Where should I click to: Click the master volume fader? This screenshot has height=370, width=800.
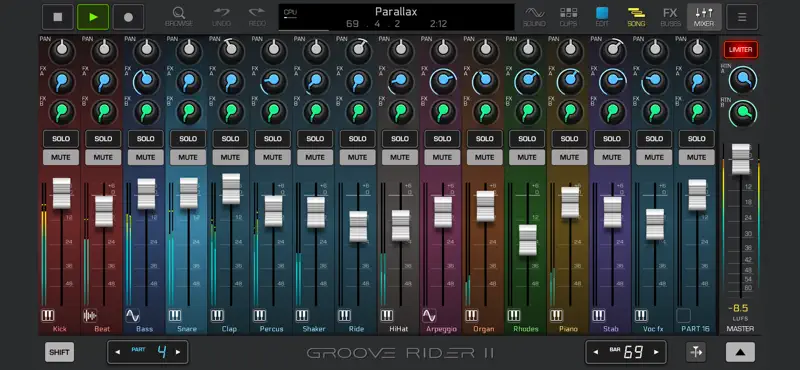741,159
